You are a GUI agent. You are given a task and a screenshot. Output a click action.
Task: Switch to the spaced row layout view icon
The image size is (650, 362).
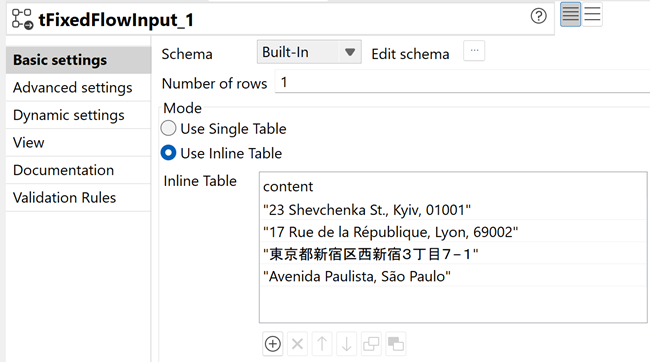pyautogui.click(x=592, y=14)
